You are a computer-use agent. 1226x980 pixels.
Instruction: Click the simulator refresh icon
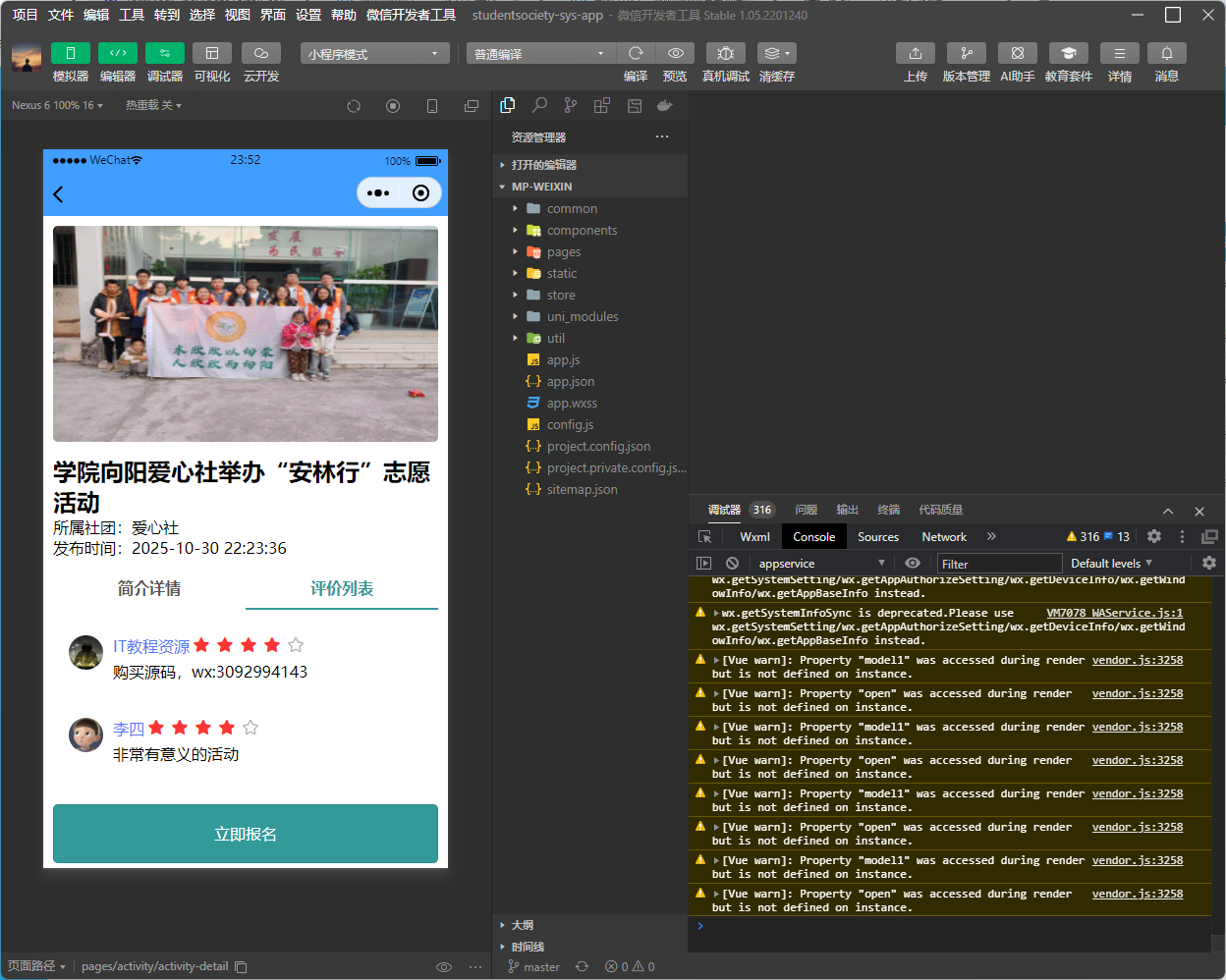[354, 106]
